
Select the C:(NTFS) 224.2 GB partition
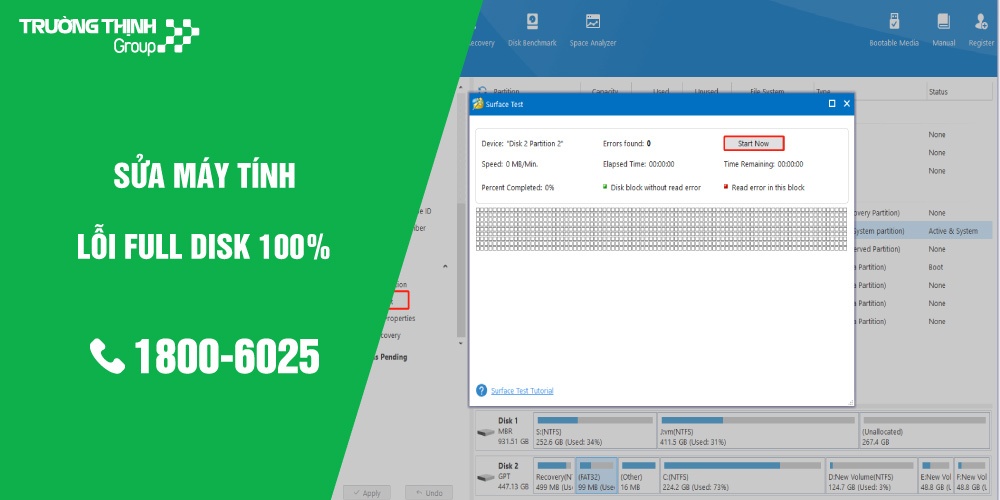742,475
